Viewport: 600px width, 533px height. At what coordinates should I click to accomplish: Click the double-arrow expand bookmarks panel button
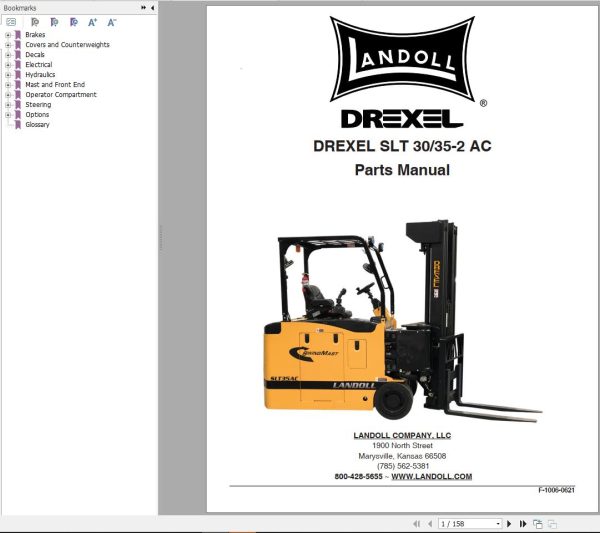[x=143, y=7]
